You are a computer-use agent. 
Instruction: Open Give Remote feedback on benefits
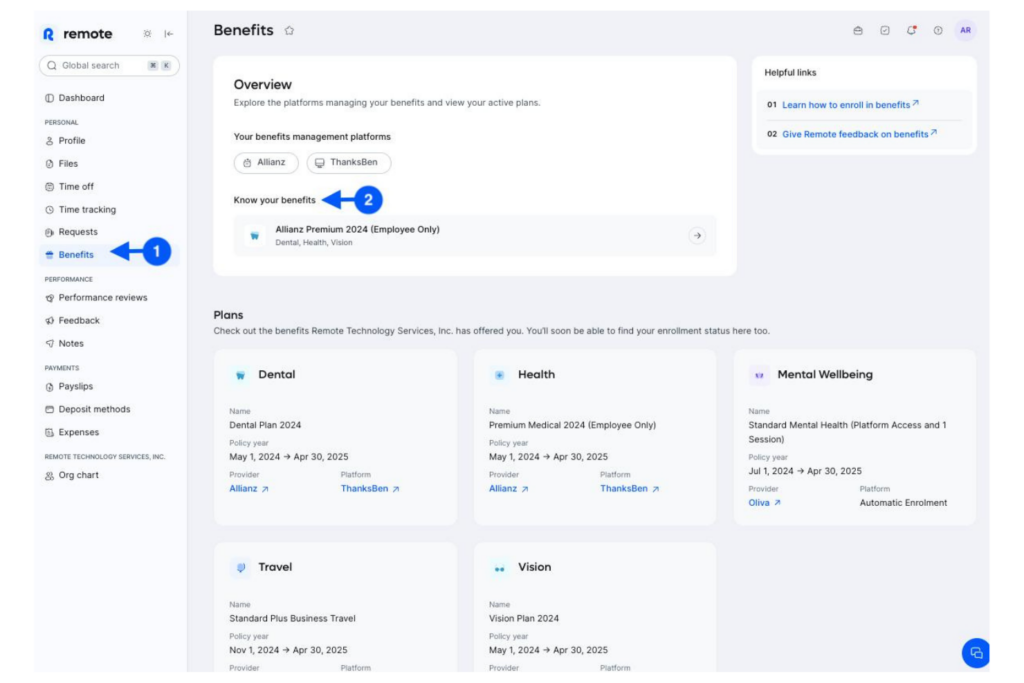tap(859, 134)
